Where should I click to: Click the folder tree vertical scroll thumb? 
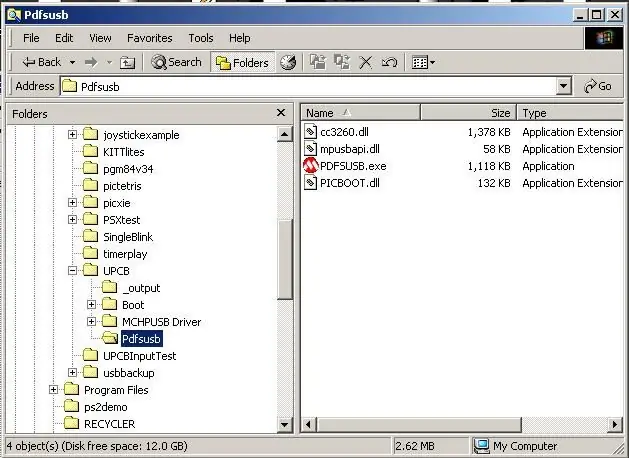tap(284, 259)
